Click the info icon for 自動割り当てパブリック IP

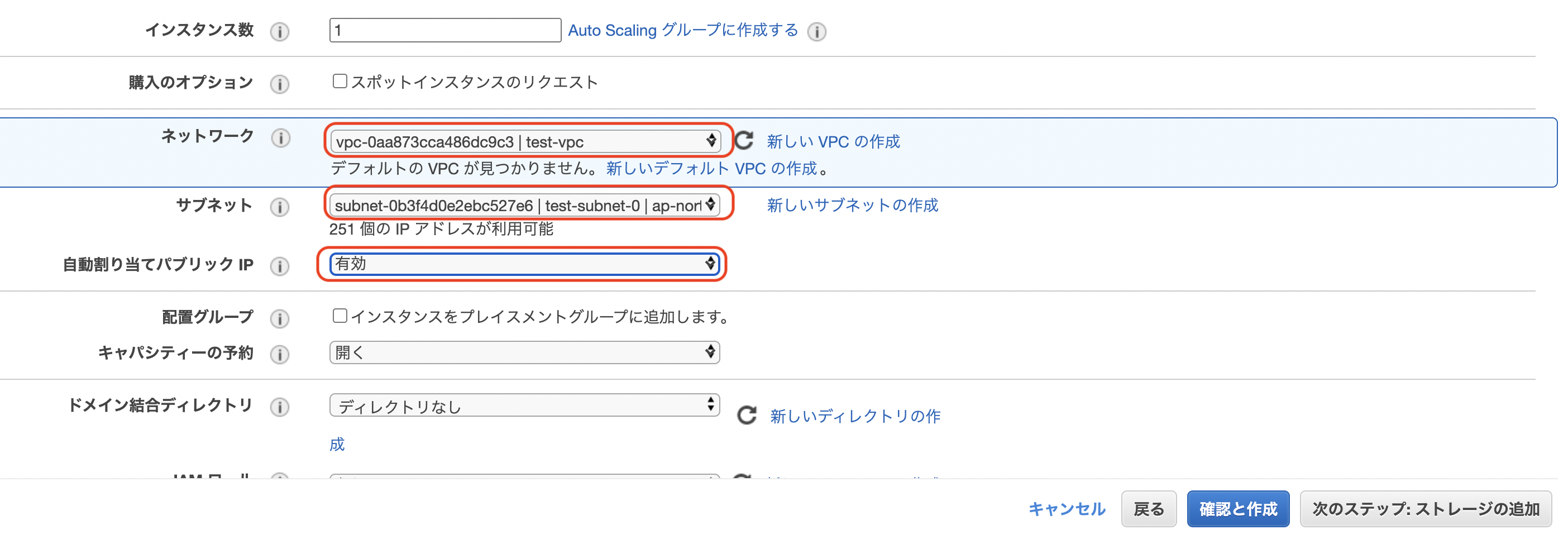tap(280, 265)
